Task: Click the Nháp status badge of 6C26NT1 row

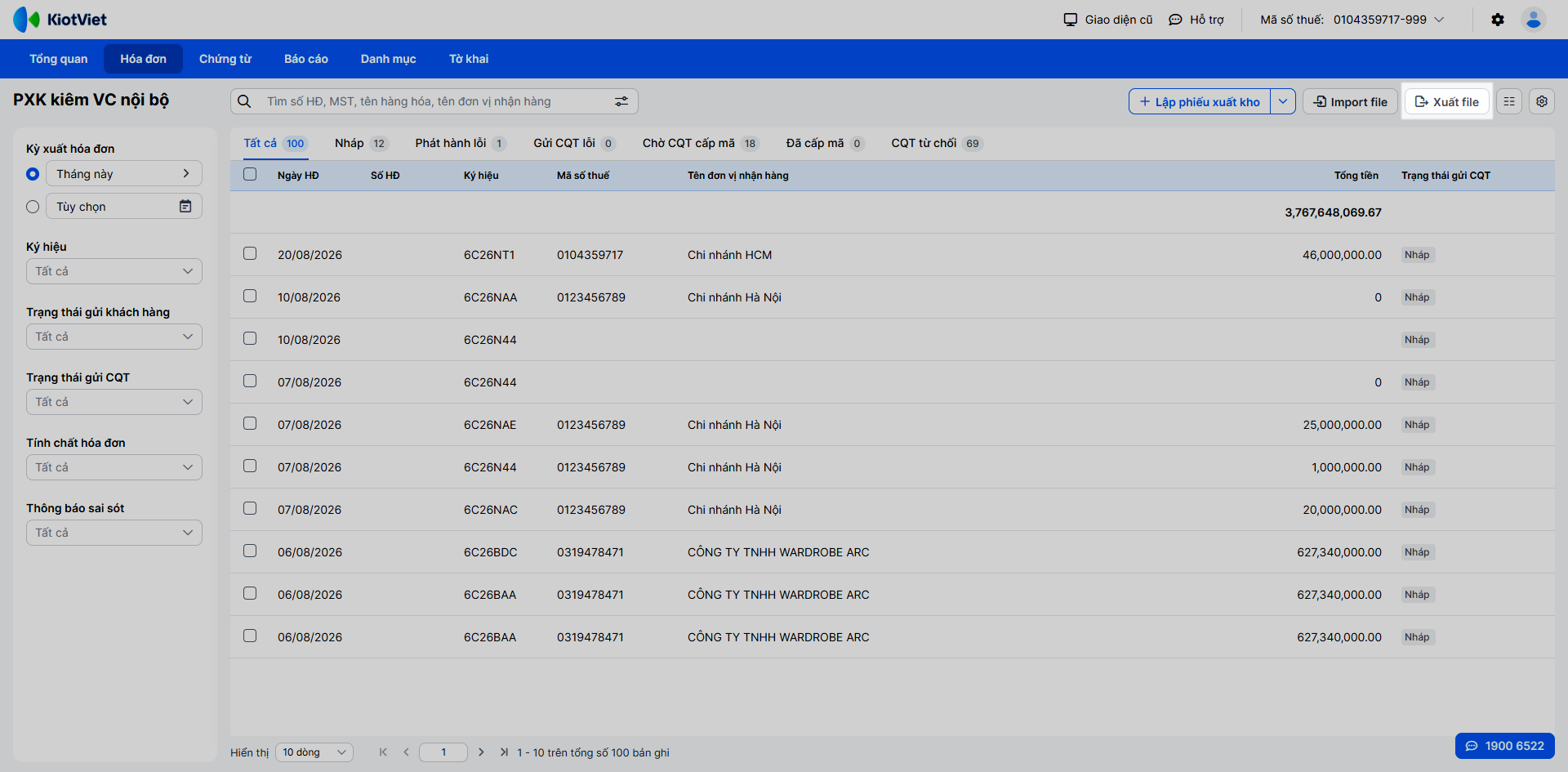Action: (1418, 255)
